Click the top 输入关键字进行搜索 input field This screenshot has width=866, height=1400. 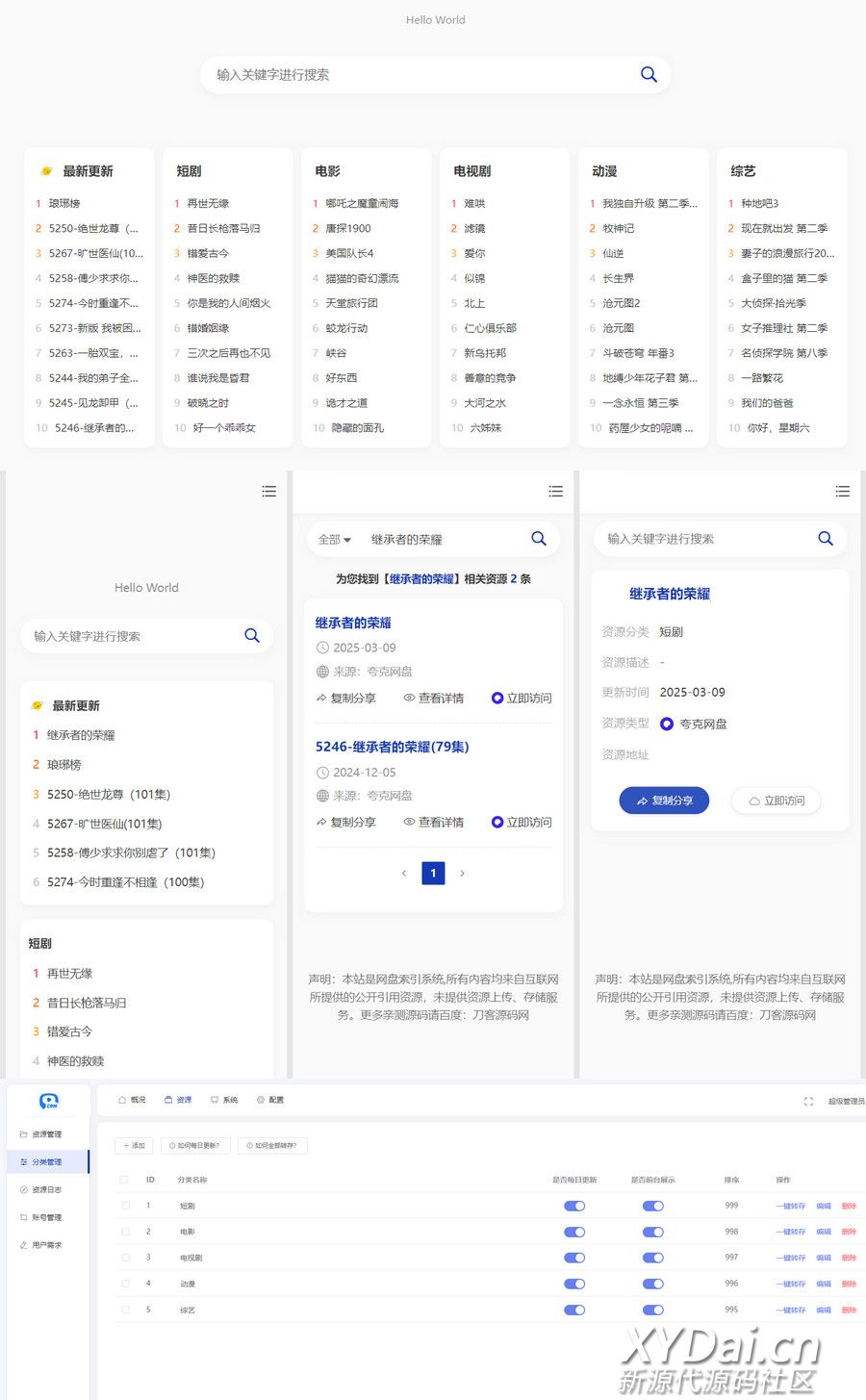tap(414, 75)
